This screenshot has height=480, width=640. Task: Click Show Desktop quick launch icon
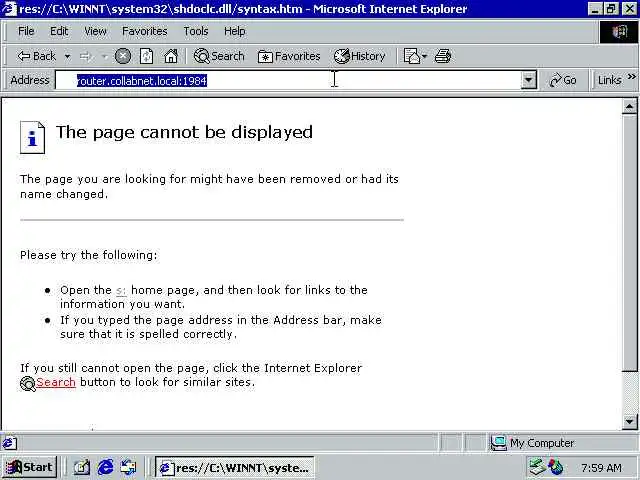[x=81, y=467]
